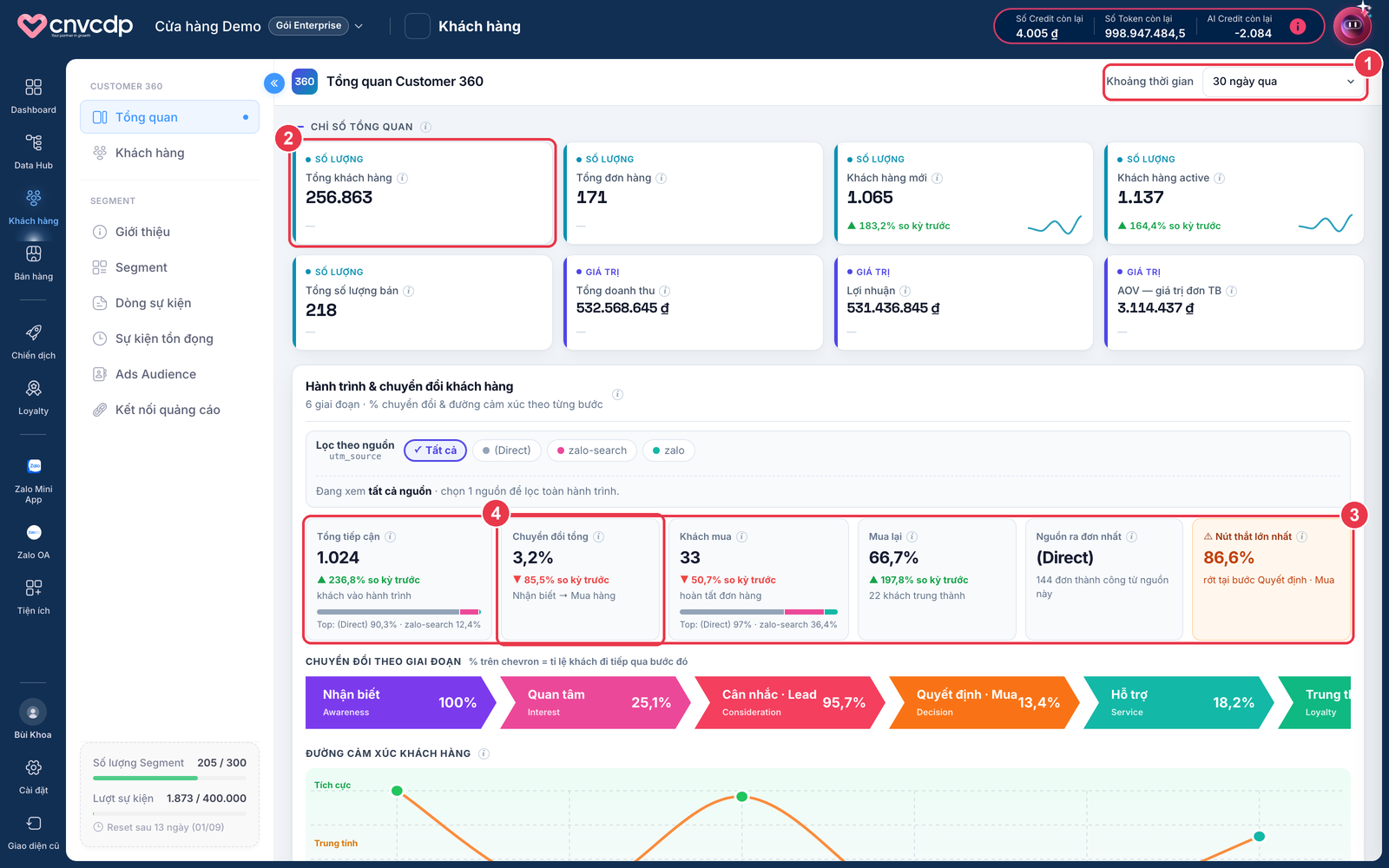This screenshot has height=868, width=1389.
Task: Open Dòng sự kiện
Action: tap(169, 303)
